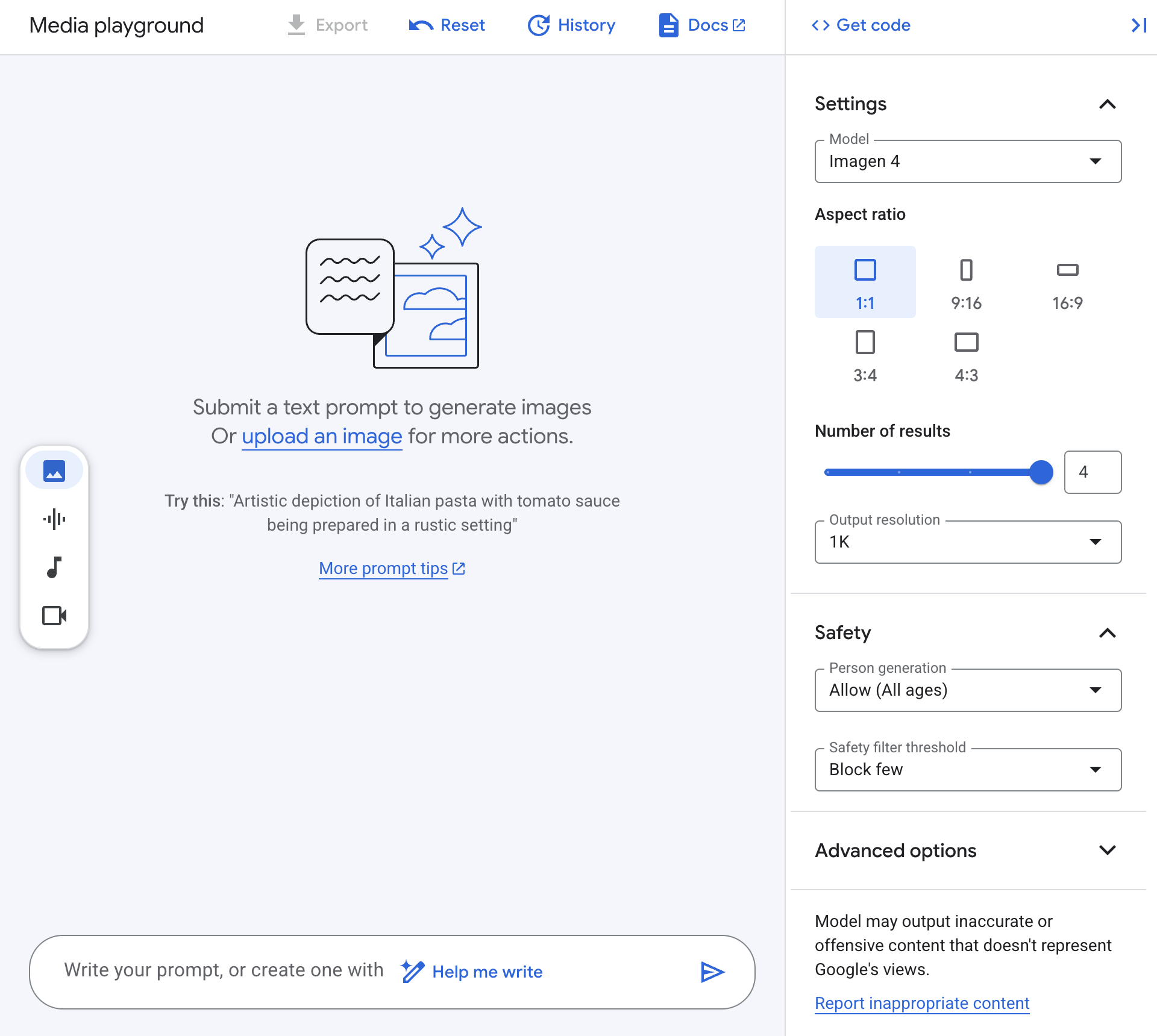
Task: Choose the 9:16 aspect ratio
Action: click(966, 282)
